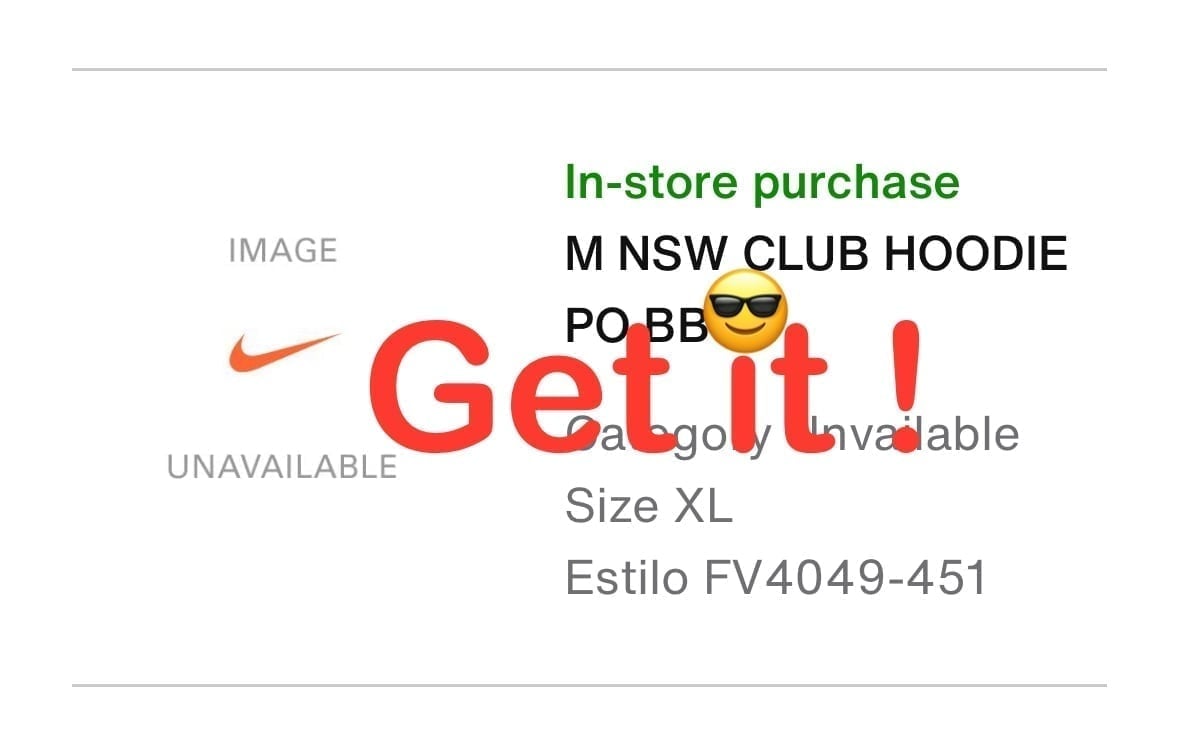
Task: Click the PO BB product name line
Action: 635,326
